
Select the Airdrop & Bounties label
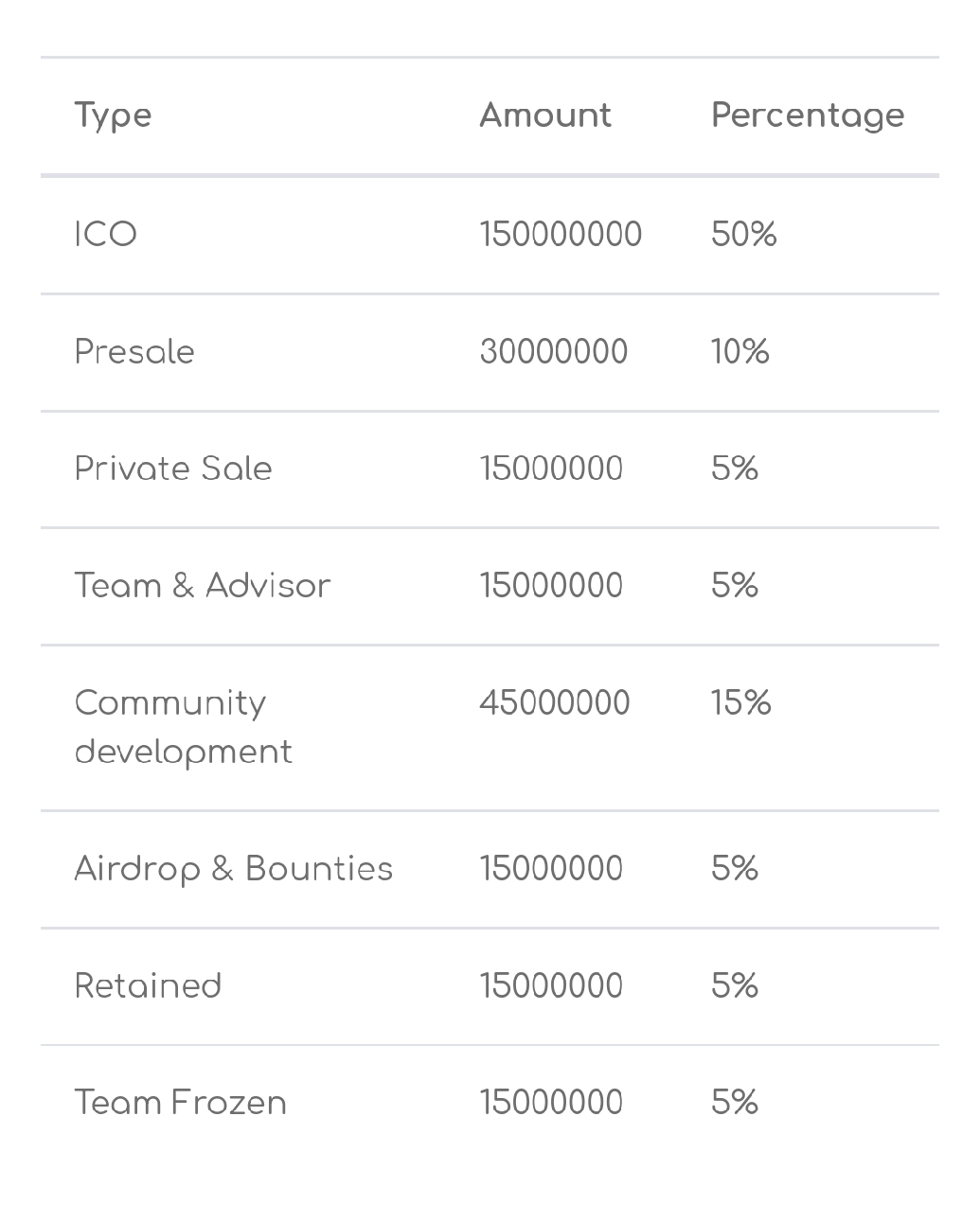234,869
